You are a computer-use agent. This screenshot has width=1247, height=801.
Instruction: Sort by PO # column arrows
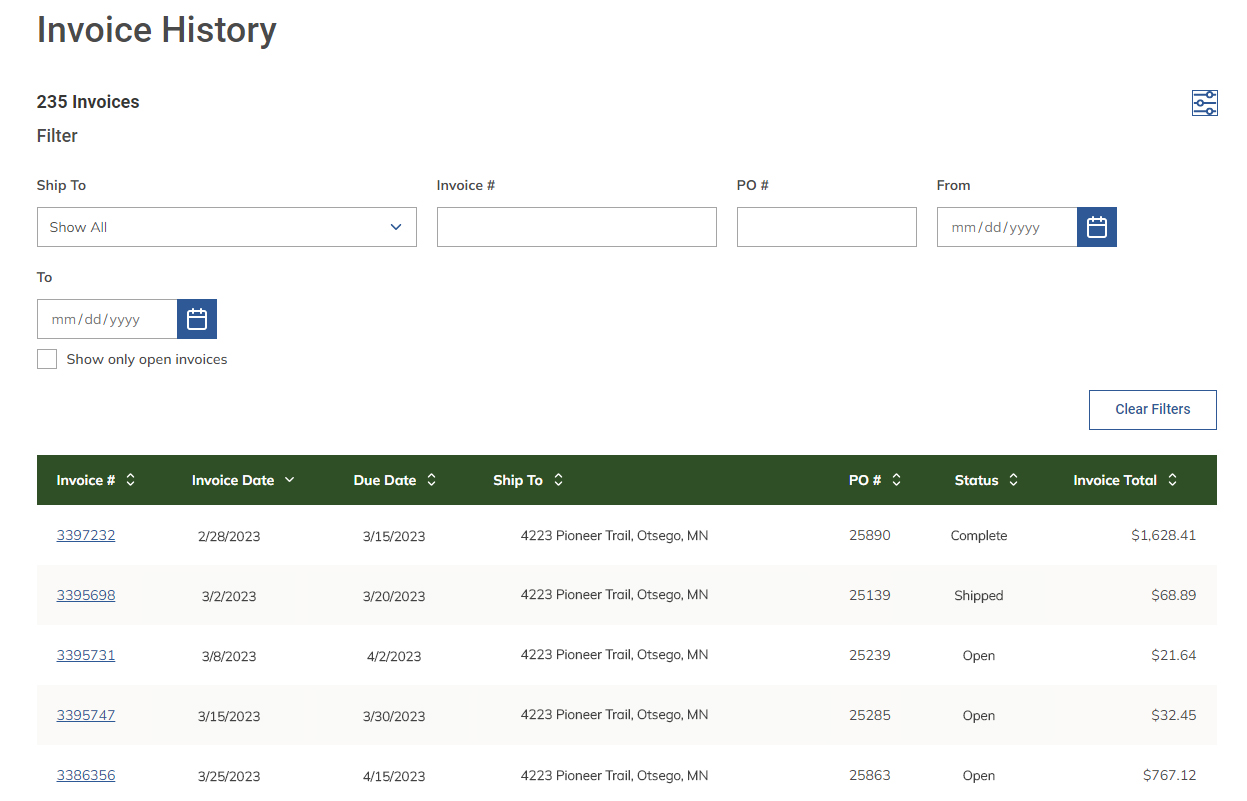[896, 480]
